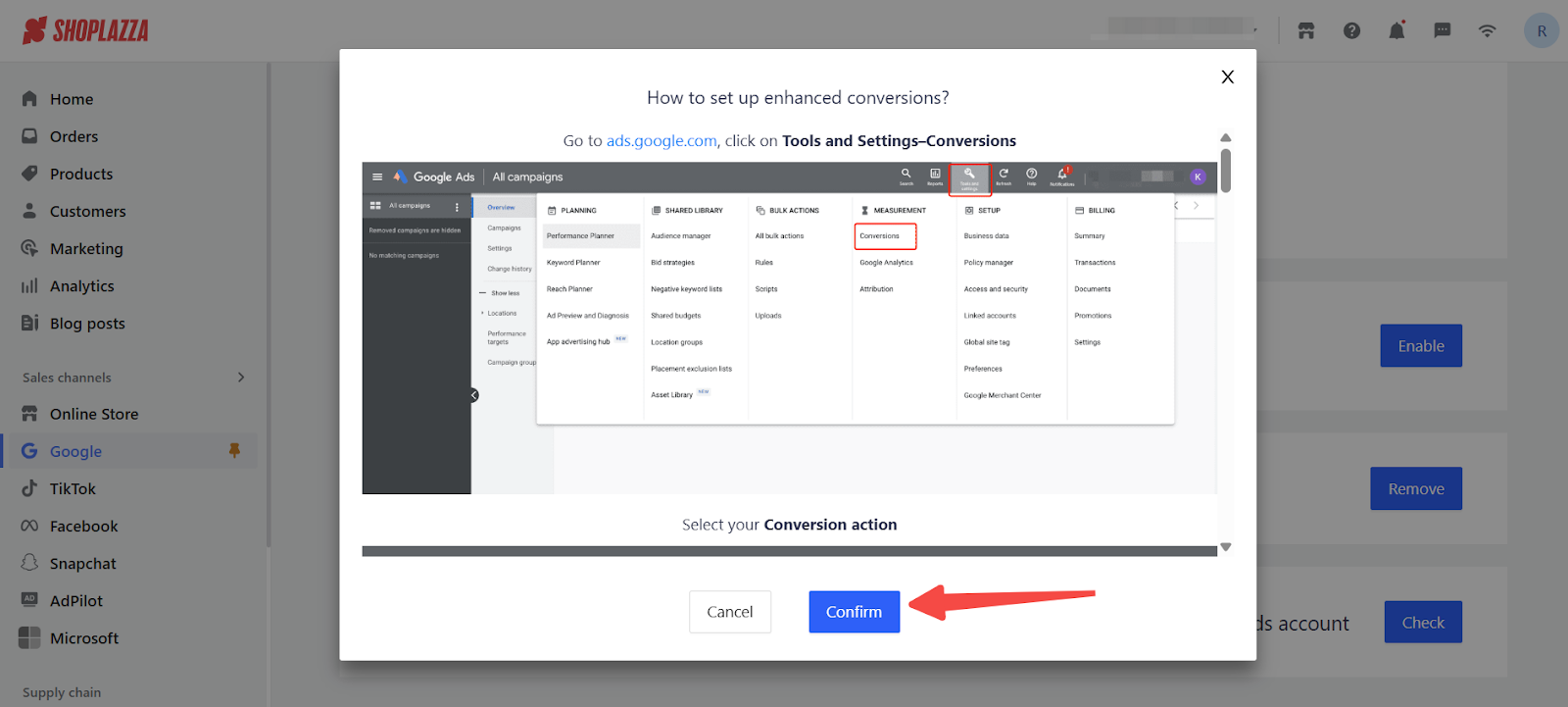
Task: Close the enhanced conversions dialog
Action: click(x=1227, y=76)
